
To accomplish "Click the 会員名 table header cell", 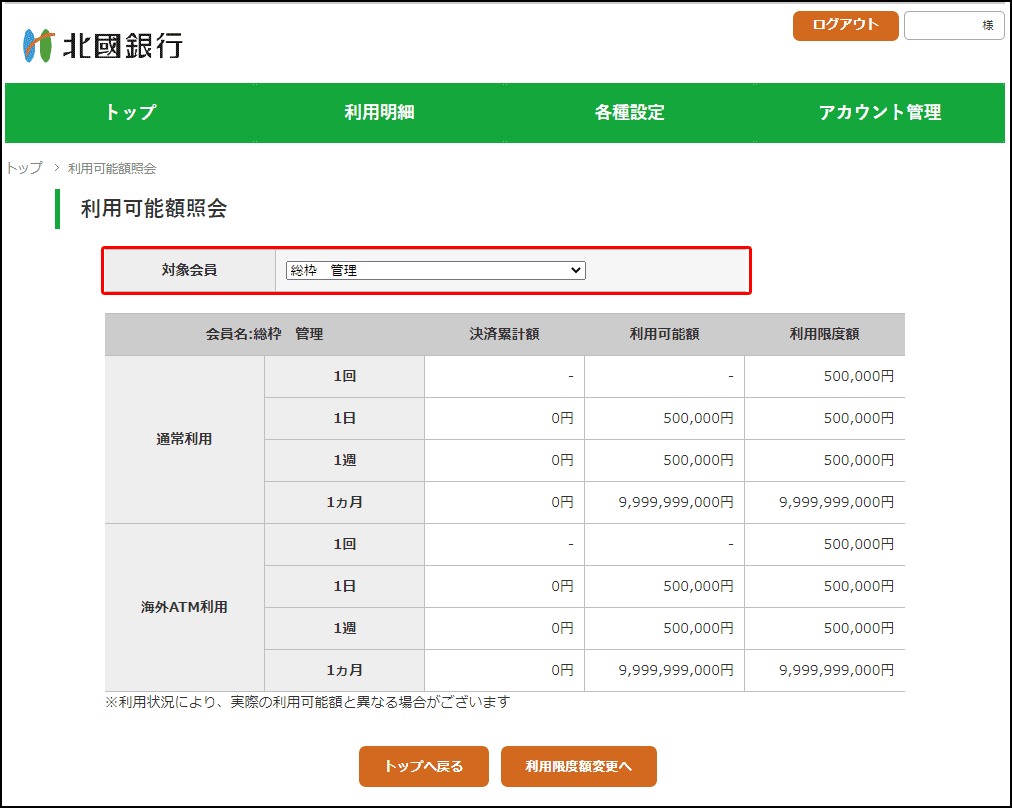I will (264, 334).
